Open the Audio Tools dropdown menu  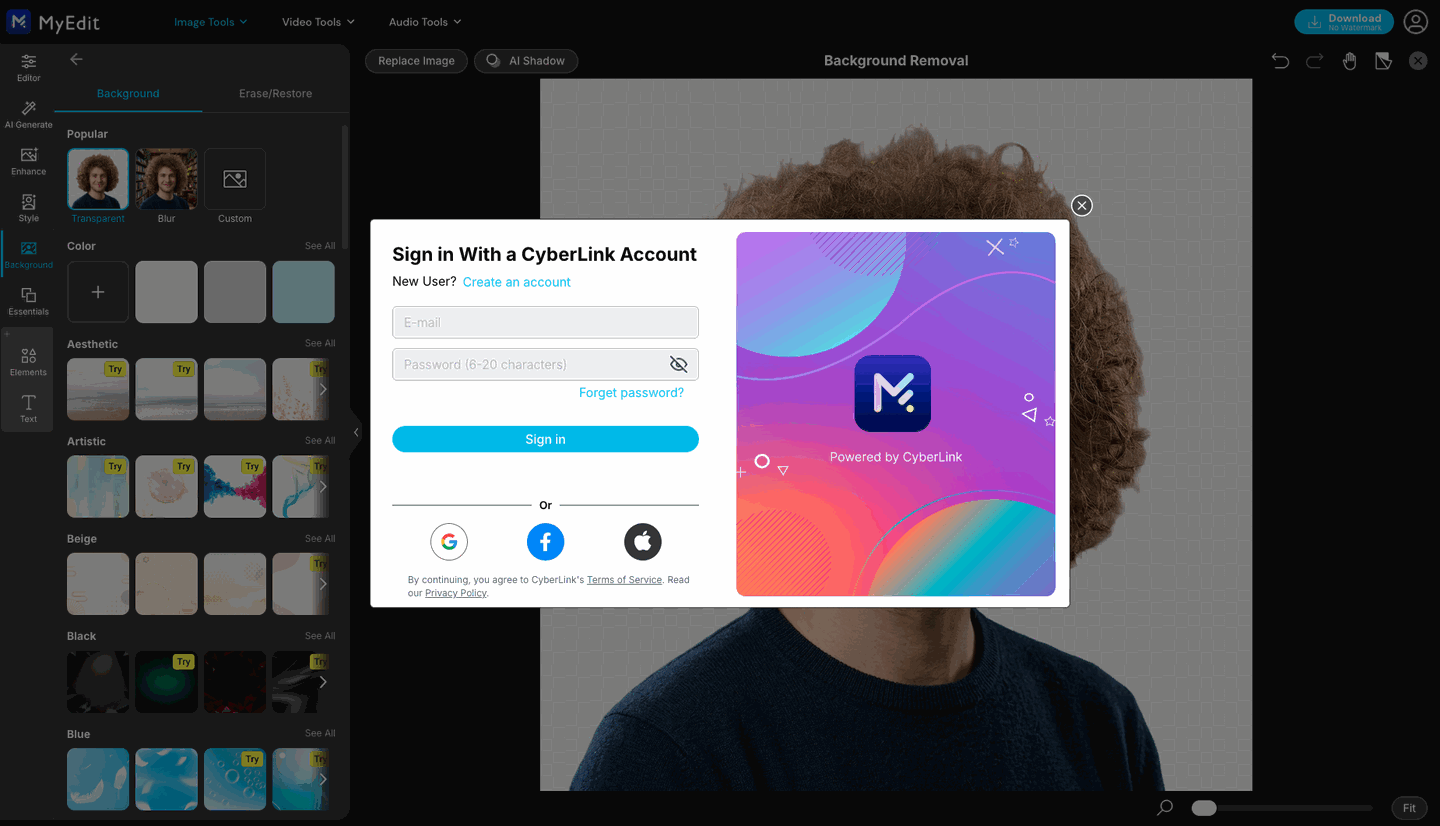[425, 22]
